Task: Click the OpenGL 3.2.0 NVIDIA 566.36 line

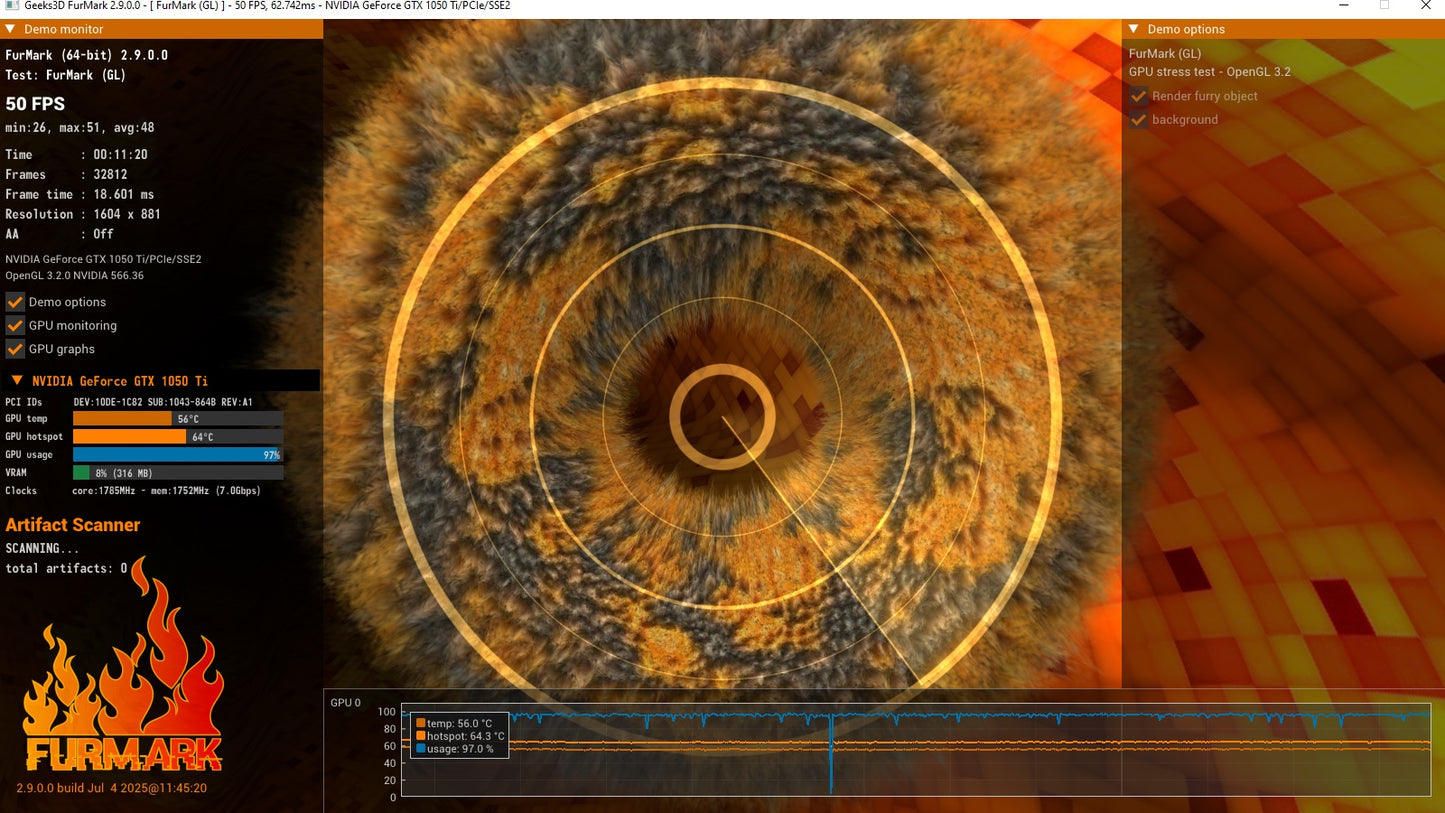Action: pyautogui.click(x=75, y=275)
